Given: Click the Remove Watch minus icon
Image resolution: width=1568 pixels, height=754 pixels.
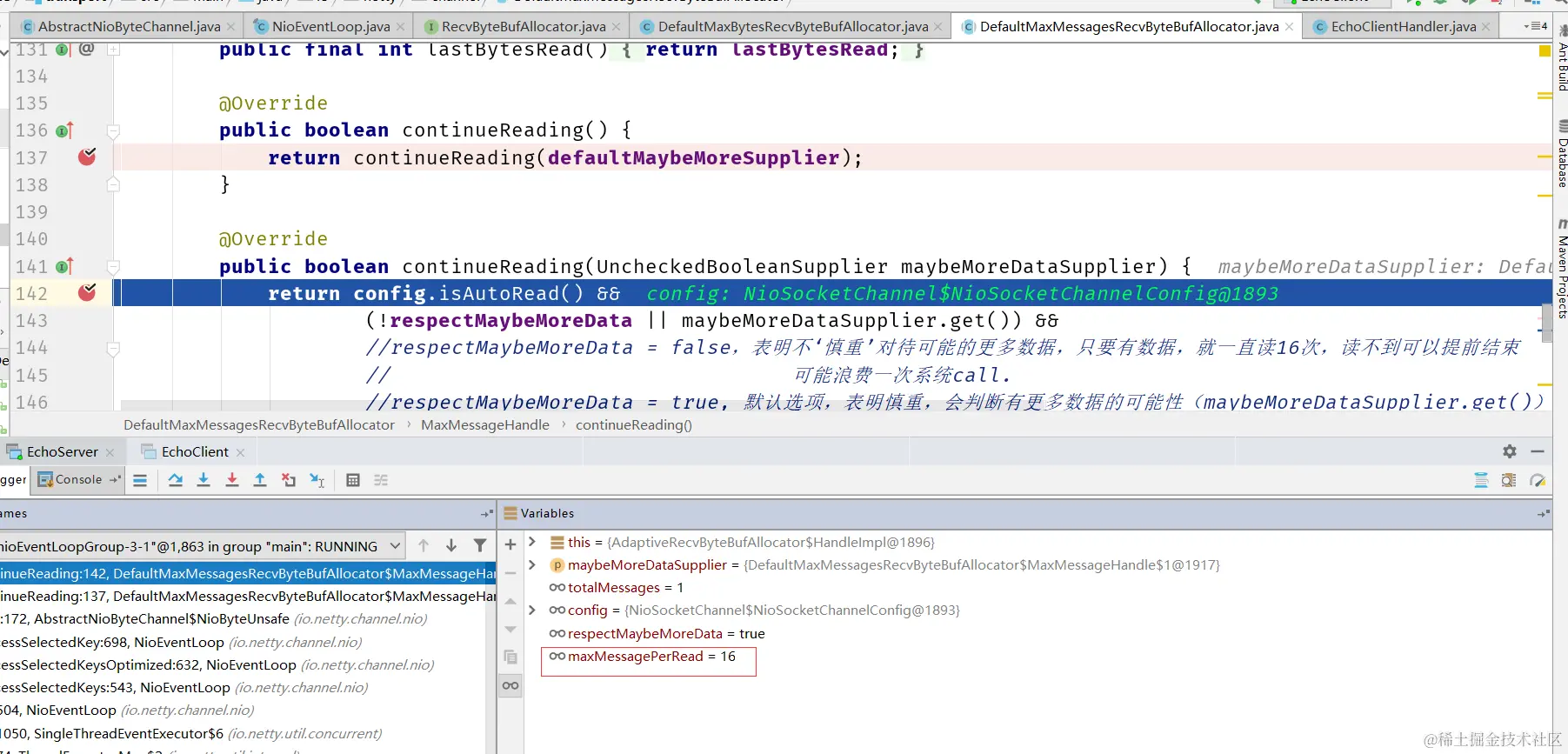Looking at the screenshot, I should pyautogui.click(x=510, y=573).
